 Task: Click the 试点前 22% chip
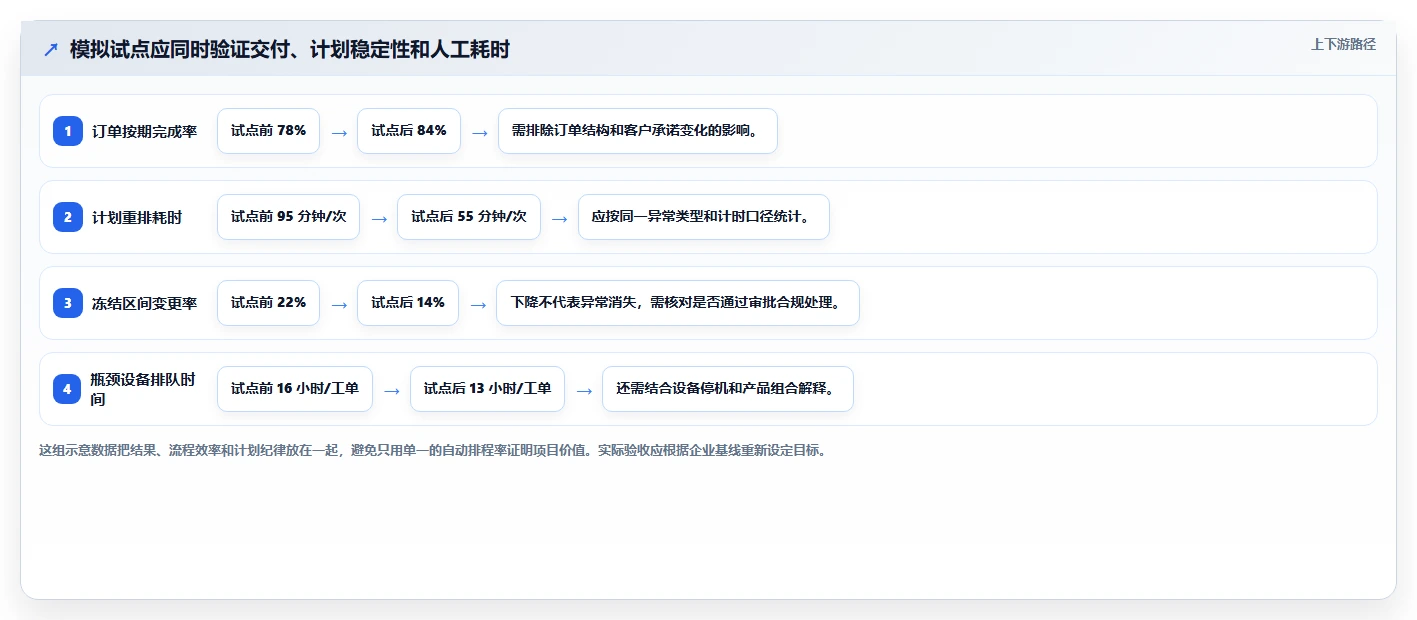[x=268, y=303]
